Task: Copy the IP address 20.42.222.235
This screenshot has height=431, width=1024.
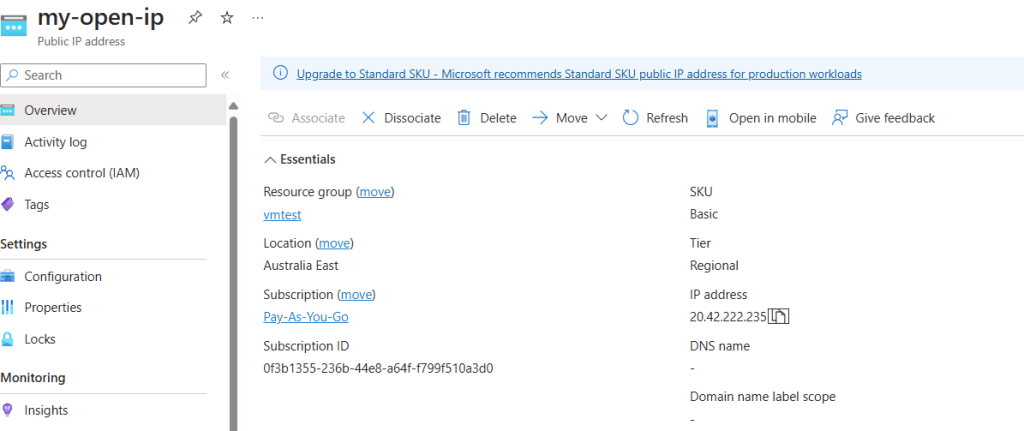Action: pyautogui.click(x=779, y=317)
